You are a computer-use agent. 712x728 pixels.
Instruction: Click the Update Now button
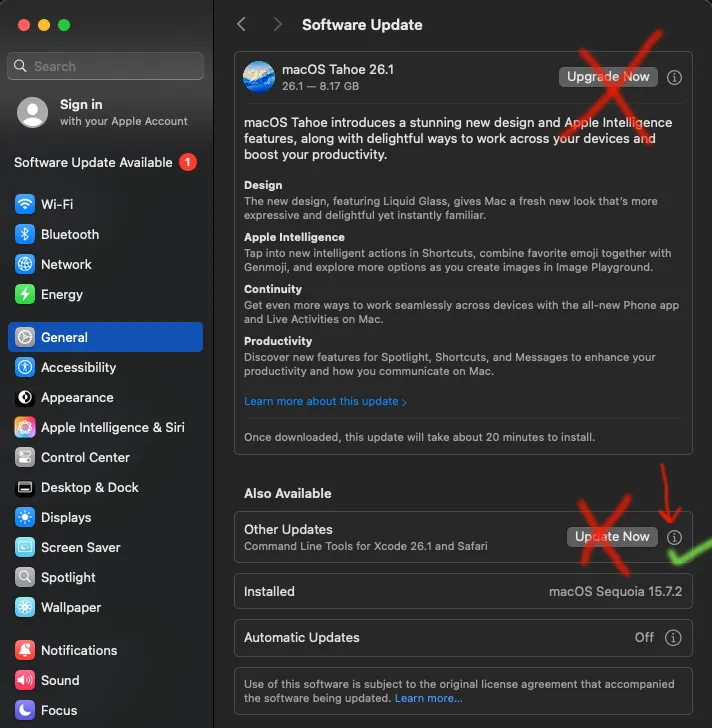(x=612, y=537)
